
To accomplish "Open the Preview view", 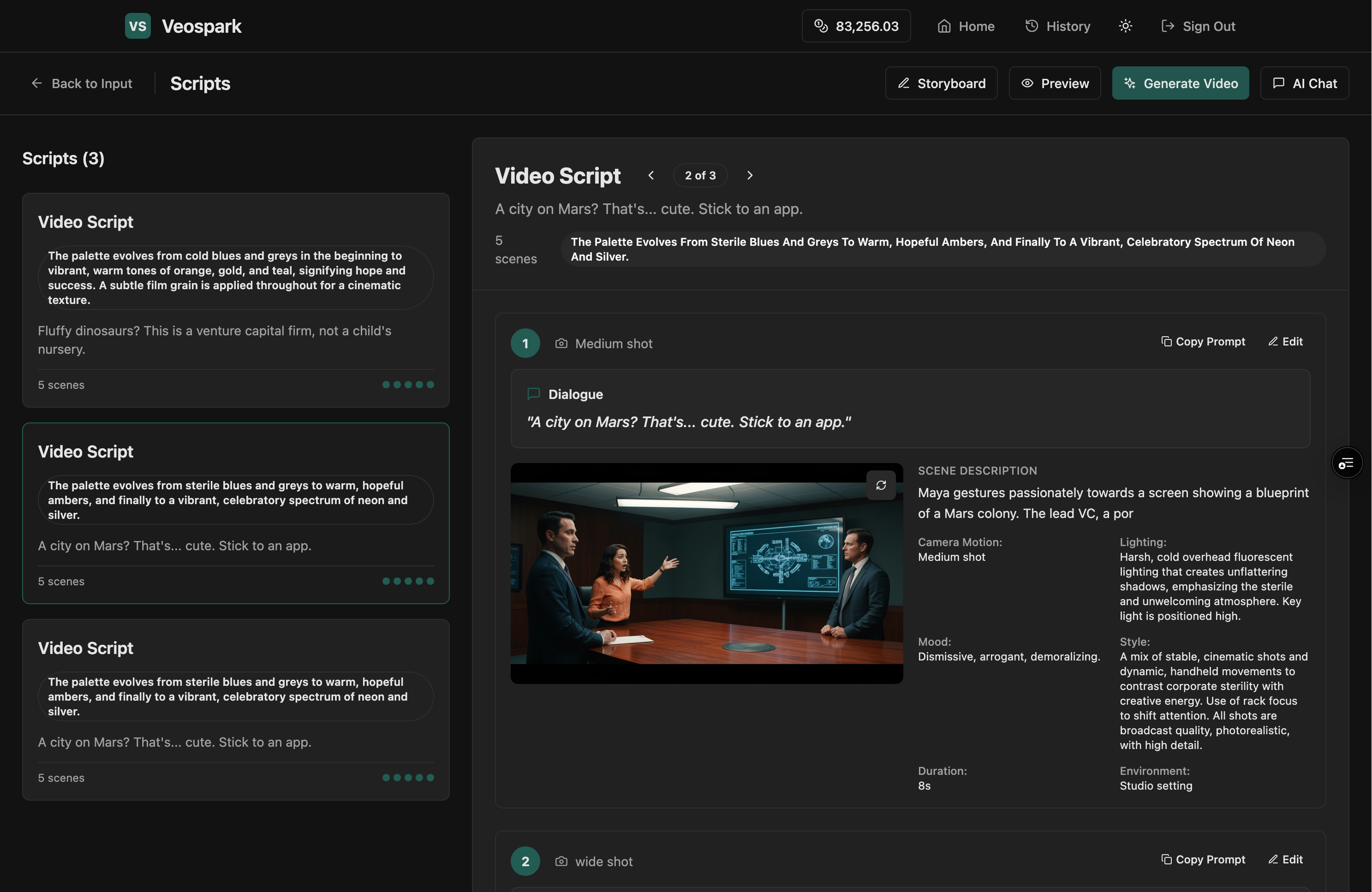I will point(1055,83).
